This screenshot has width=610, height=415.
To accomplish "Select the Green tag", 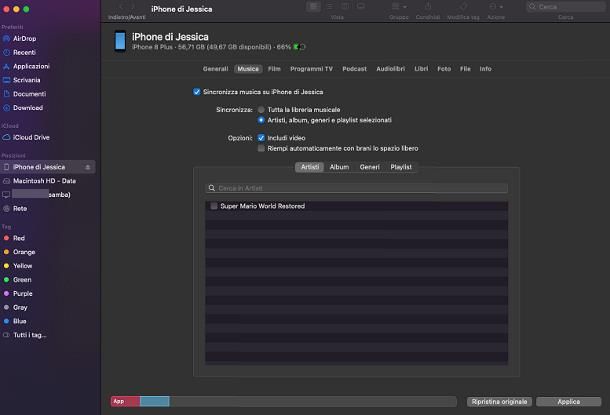I will coord(22,280).
